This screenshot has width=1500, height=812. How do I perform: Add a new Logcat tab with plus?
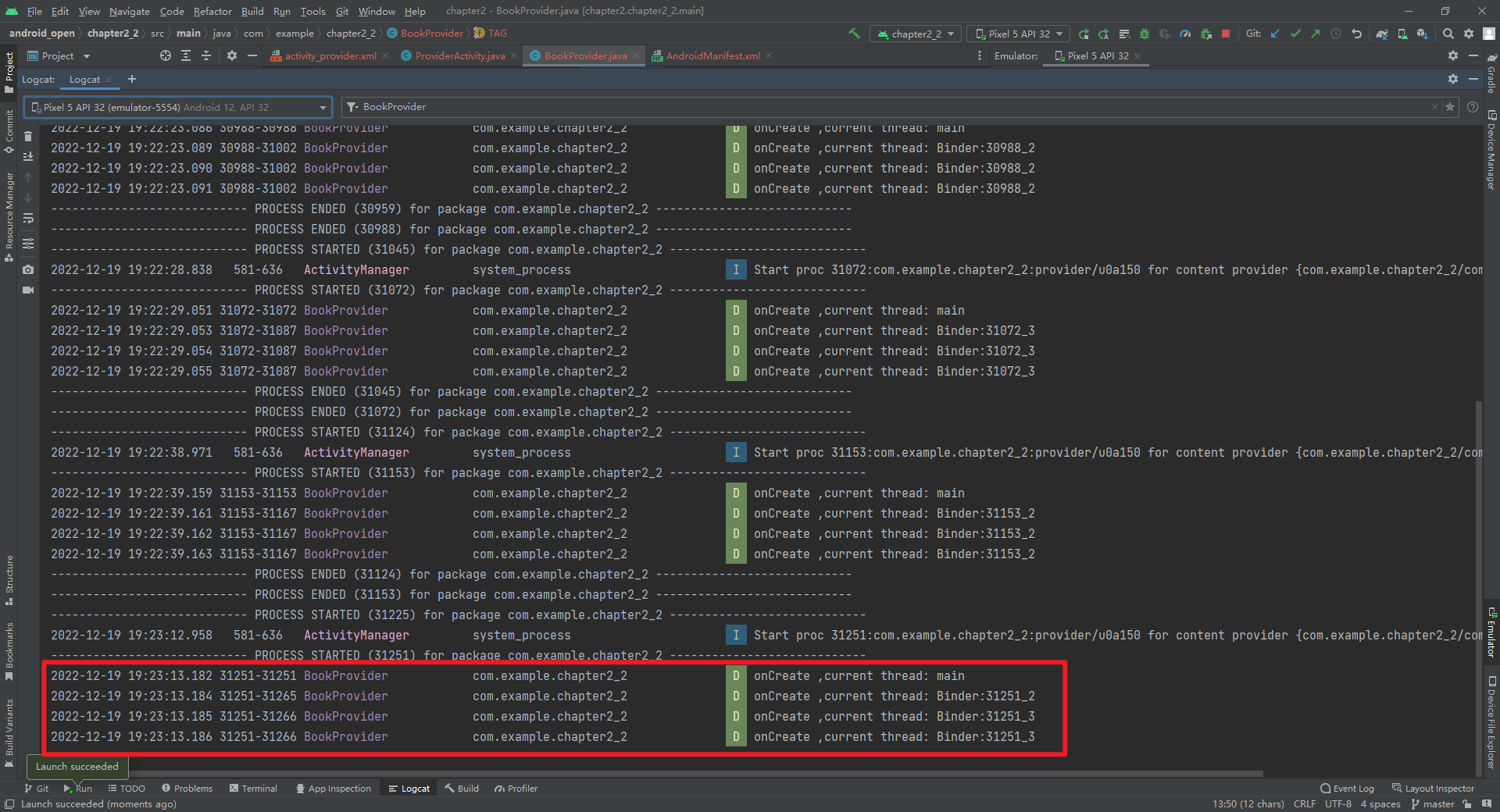132,79
